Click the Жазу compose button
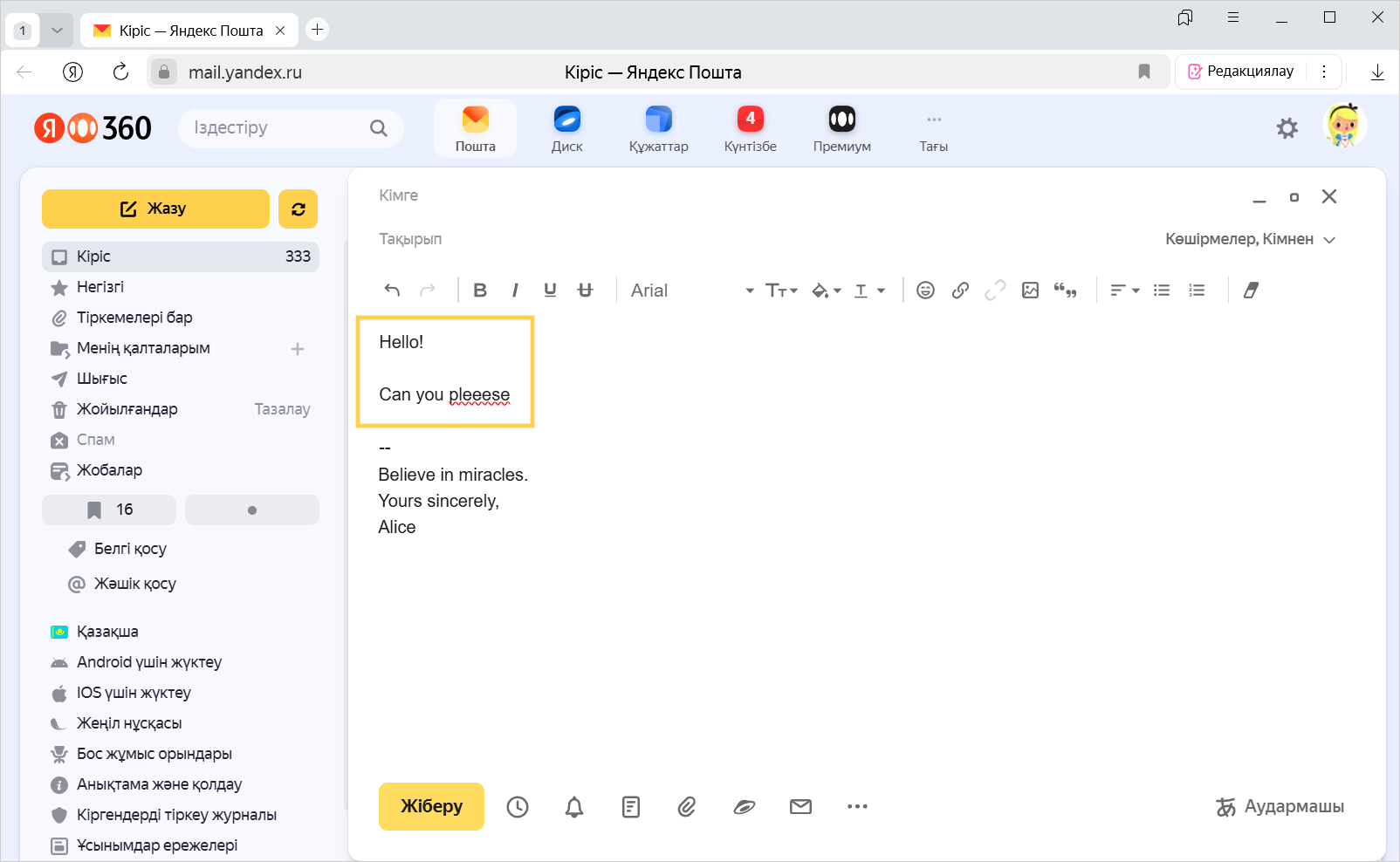The width and height of the screenshot is (1400, 862). [155, 209]
